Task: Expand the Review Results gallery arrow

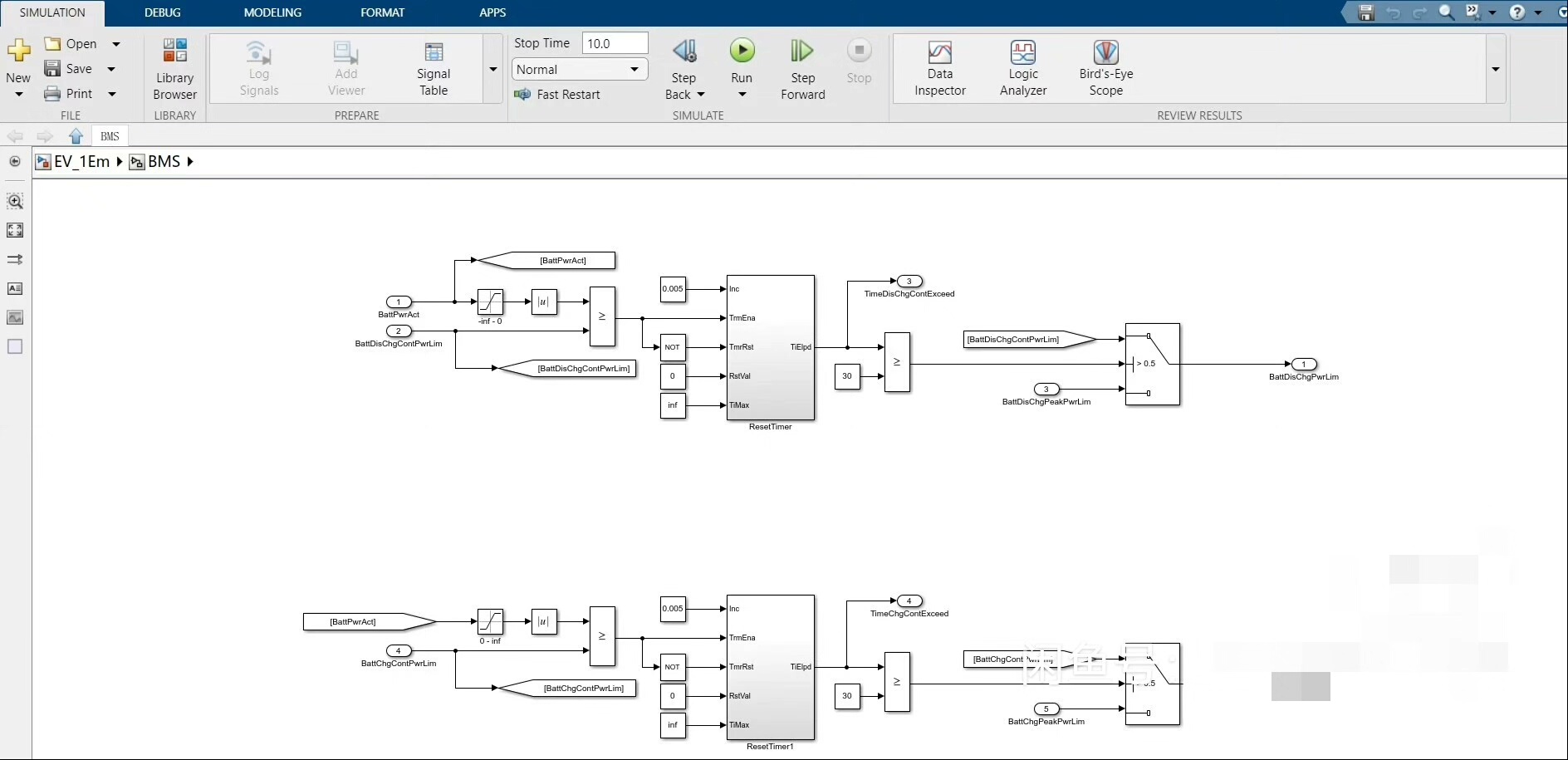Action: [1495, 69]
